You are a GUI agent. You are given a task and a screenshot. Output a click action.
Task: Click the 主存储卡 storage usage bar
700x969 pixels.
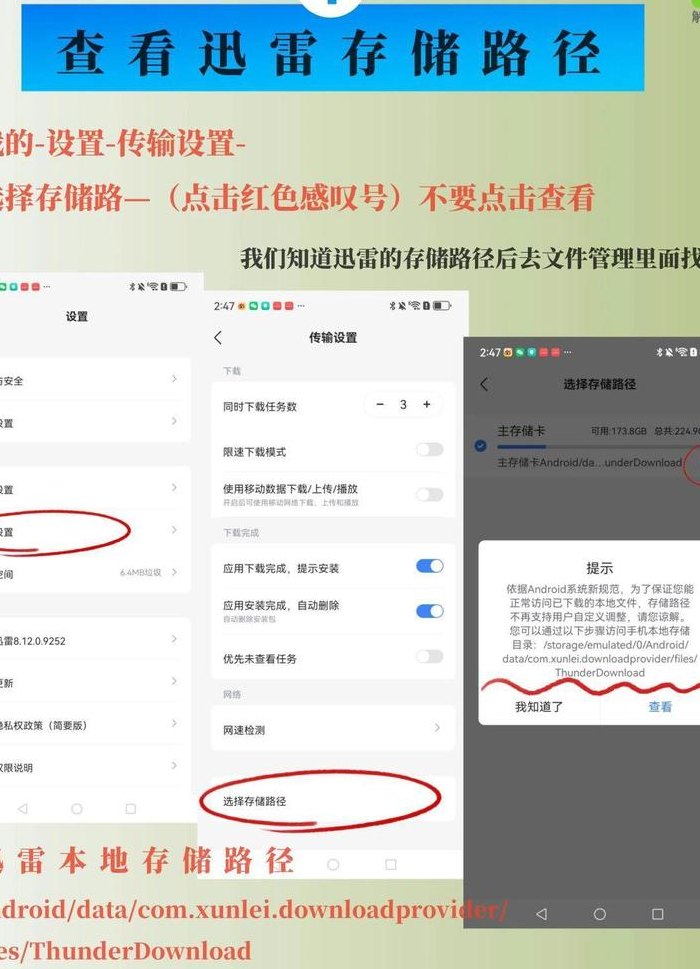tap(598, 446)
